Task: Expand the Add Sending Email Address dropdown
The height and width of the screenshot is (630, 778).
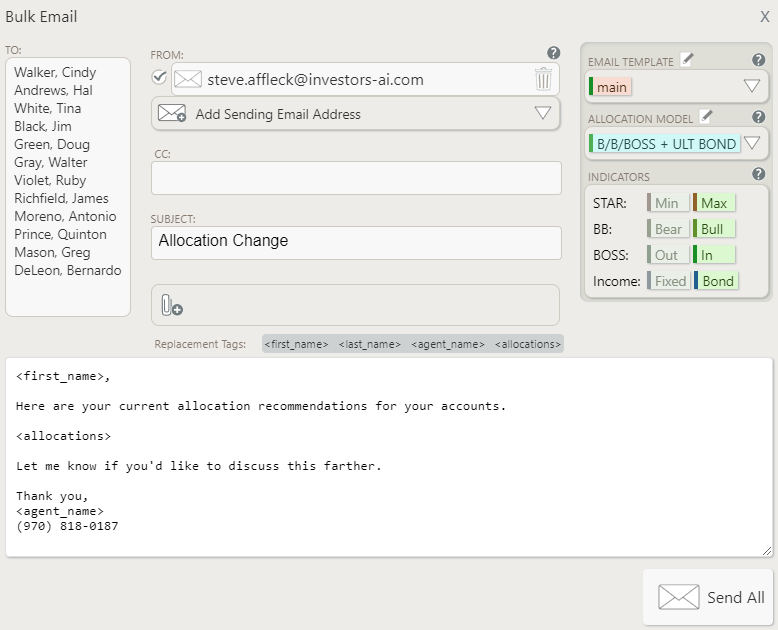Action: pos(543,113)
